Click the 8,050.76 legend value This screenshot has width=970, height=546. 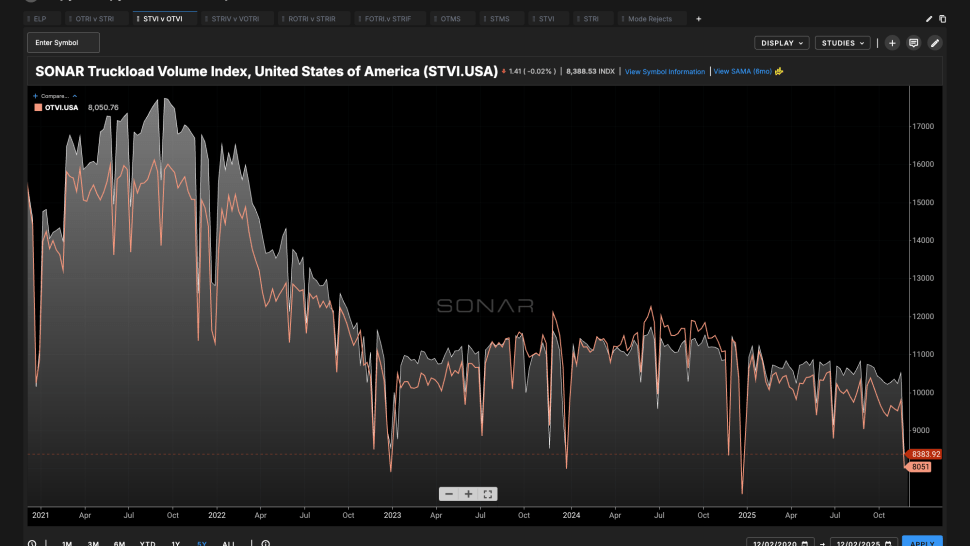(103, 108)
